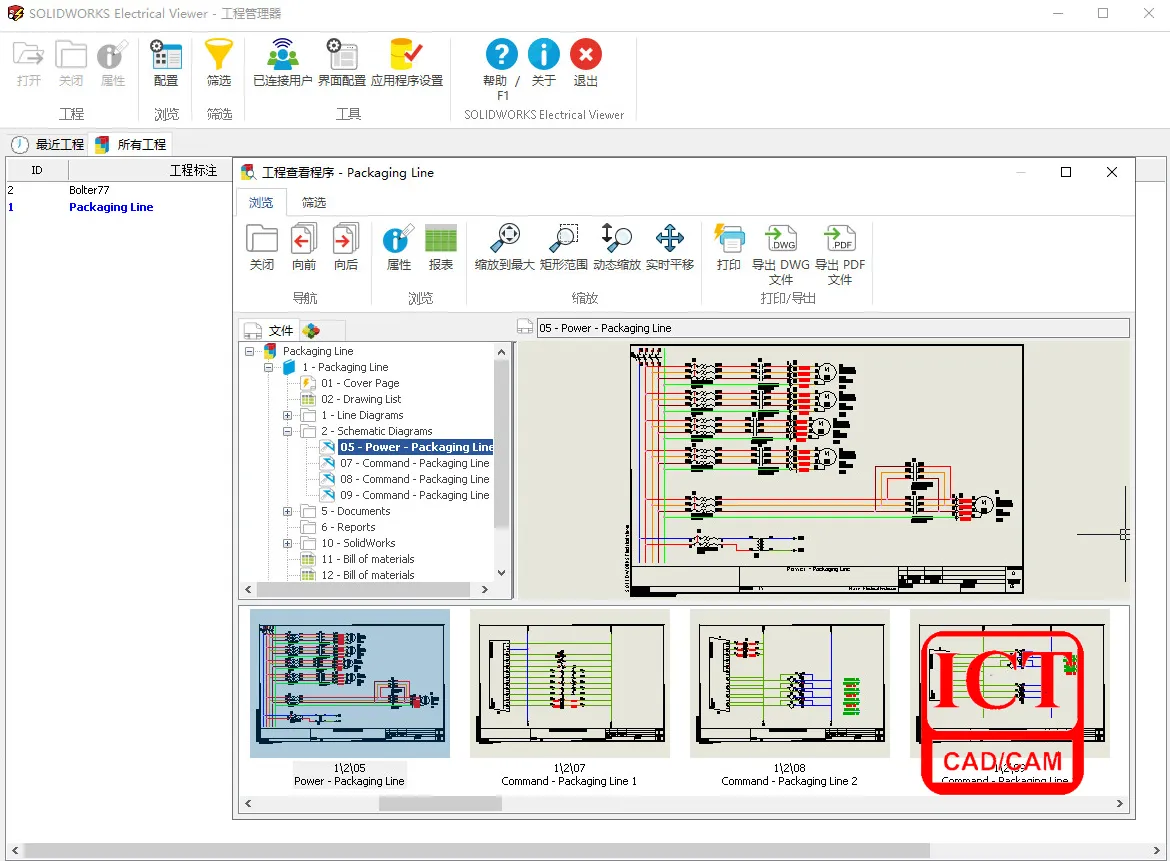Image resolution: width=1170 pixels, height=861 pixels.
Task: Open 属性 properties in the project viewer
Action: (x=398, y=248)
